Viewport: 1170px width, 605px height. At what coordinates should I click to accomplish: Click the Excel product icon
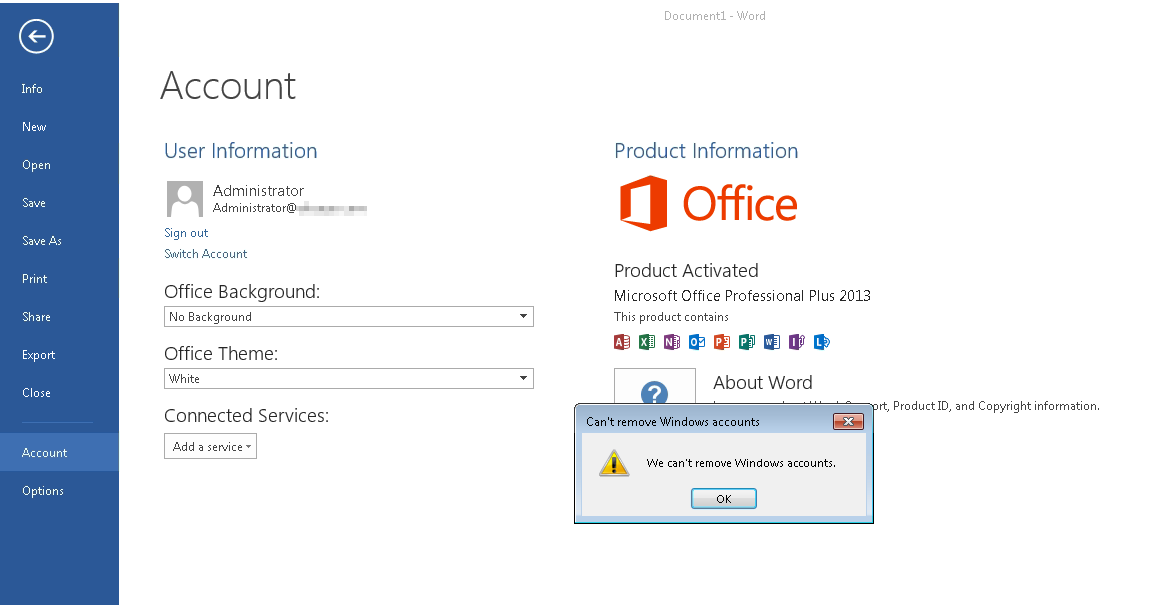click(x=647, y=342)
